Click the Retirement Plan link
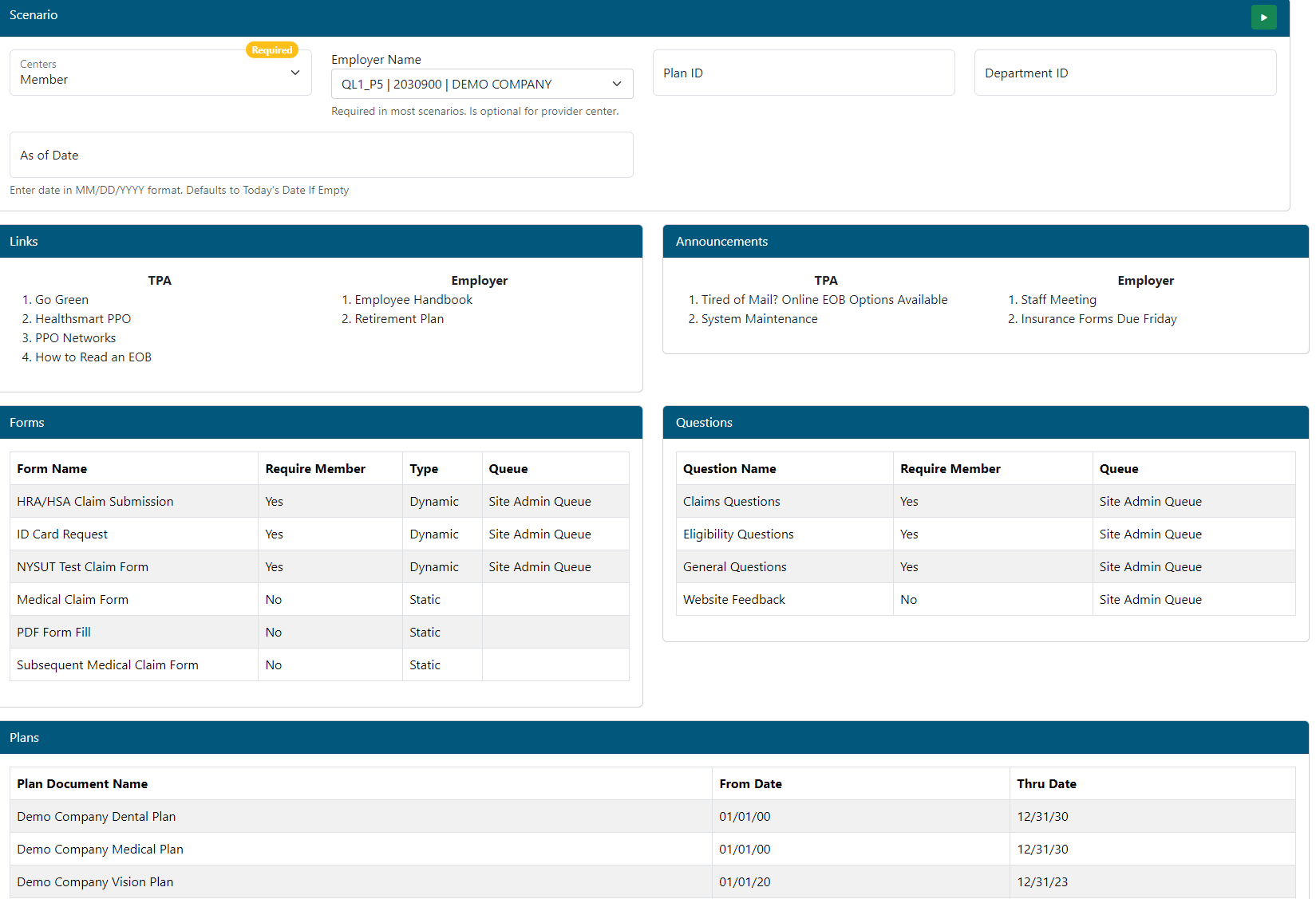1316x899 pixels. point(399,319)
